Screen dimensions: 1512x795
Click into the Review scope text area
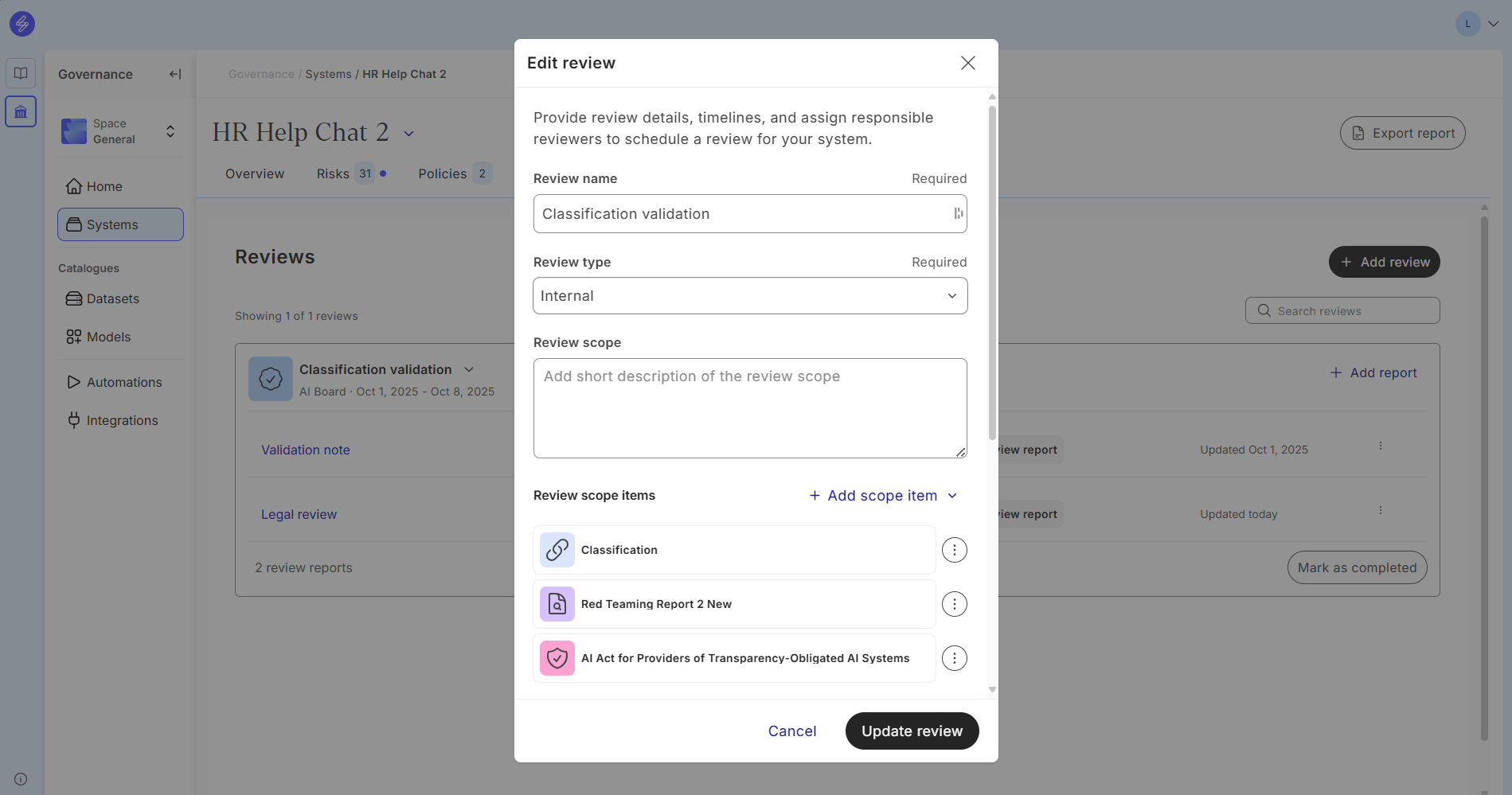click(749, 407)
